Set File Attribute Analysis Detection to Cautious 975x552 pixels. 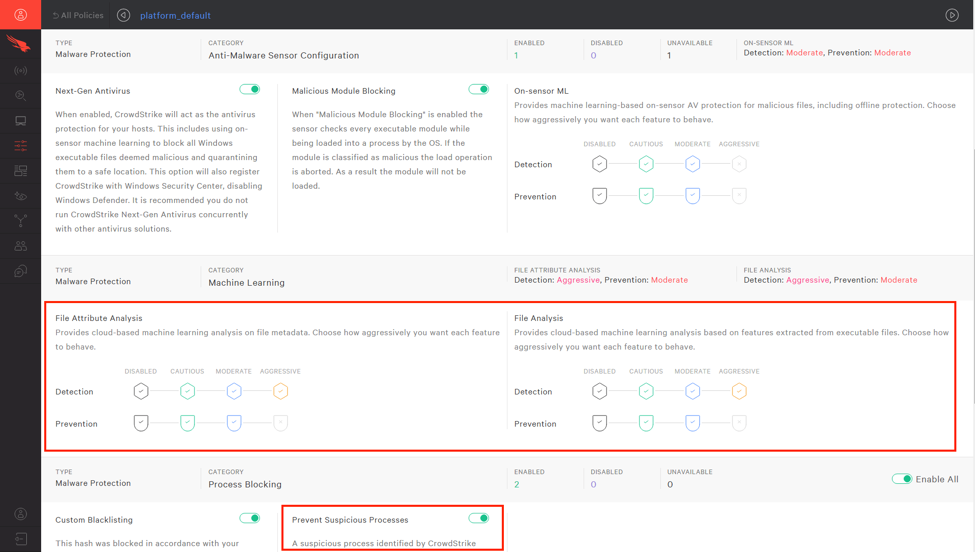pos(188,392)
